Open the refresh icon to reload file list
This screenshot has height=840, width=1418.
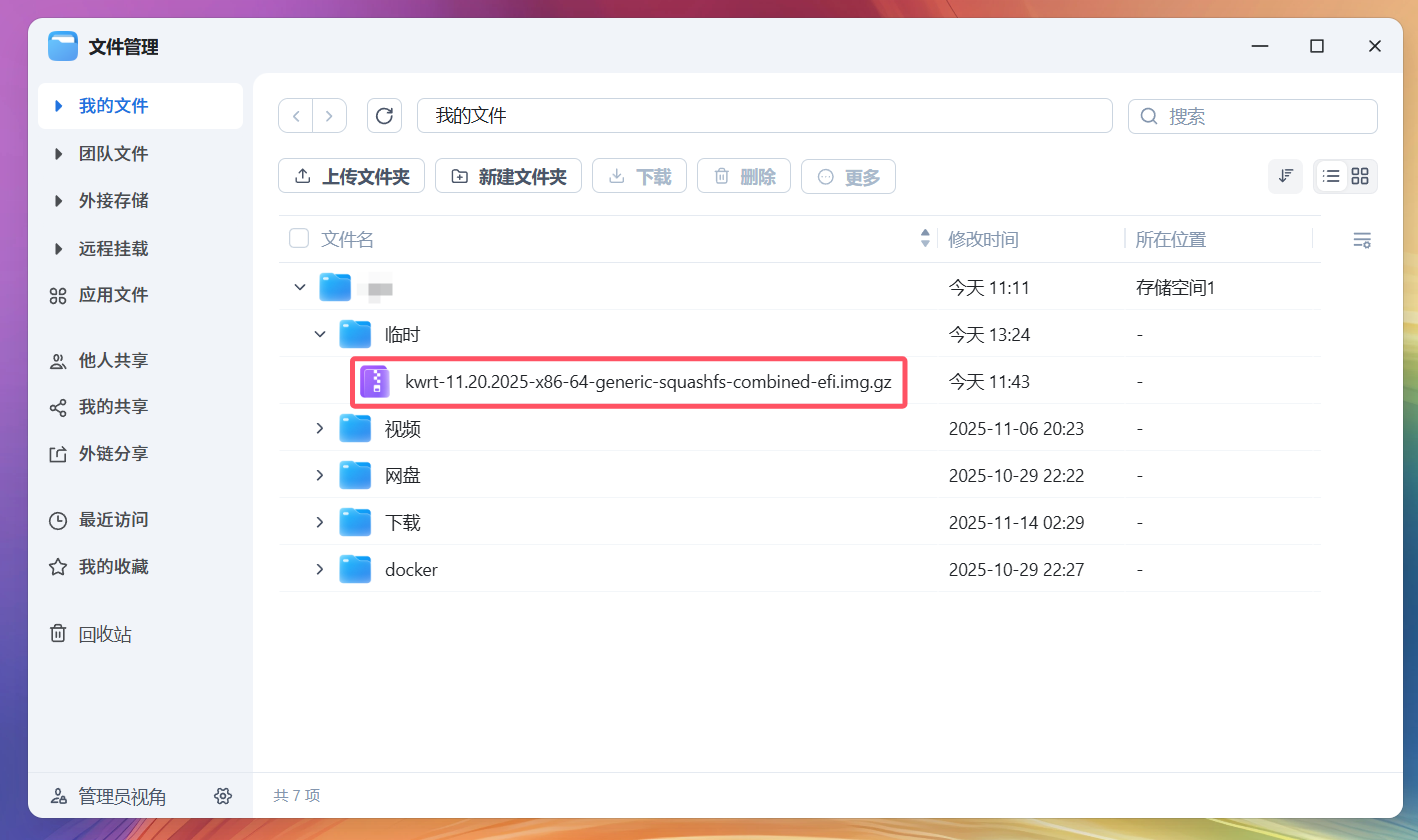[x=384, y=115]
